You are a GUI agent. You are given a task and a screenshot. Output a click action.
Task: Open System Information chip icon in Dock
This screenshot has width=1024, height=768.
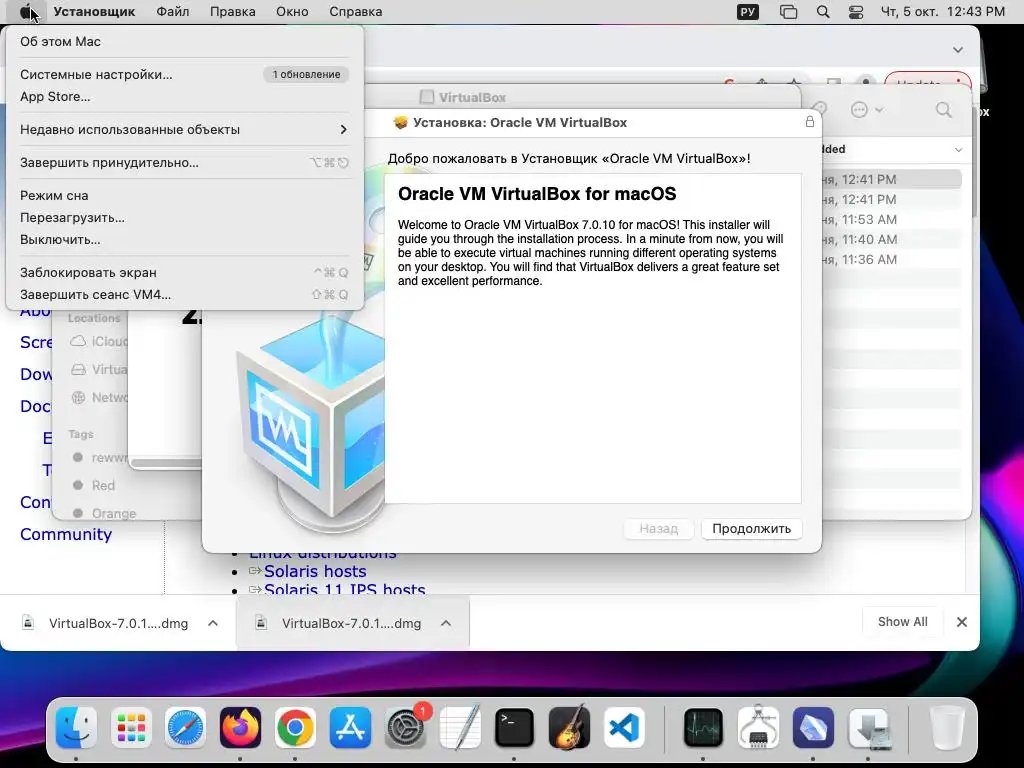click(758, 728)
